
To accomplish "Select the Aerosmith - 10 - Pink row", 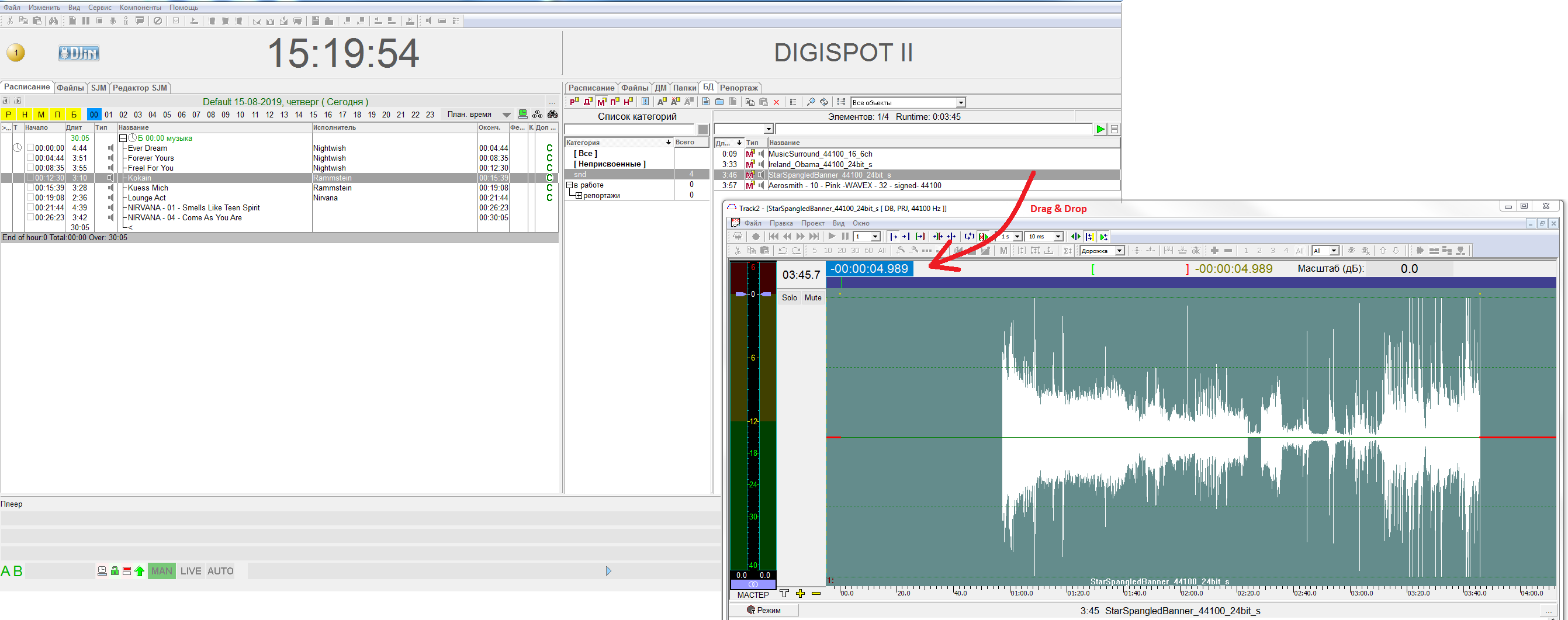I will point(917,185).
